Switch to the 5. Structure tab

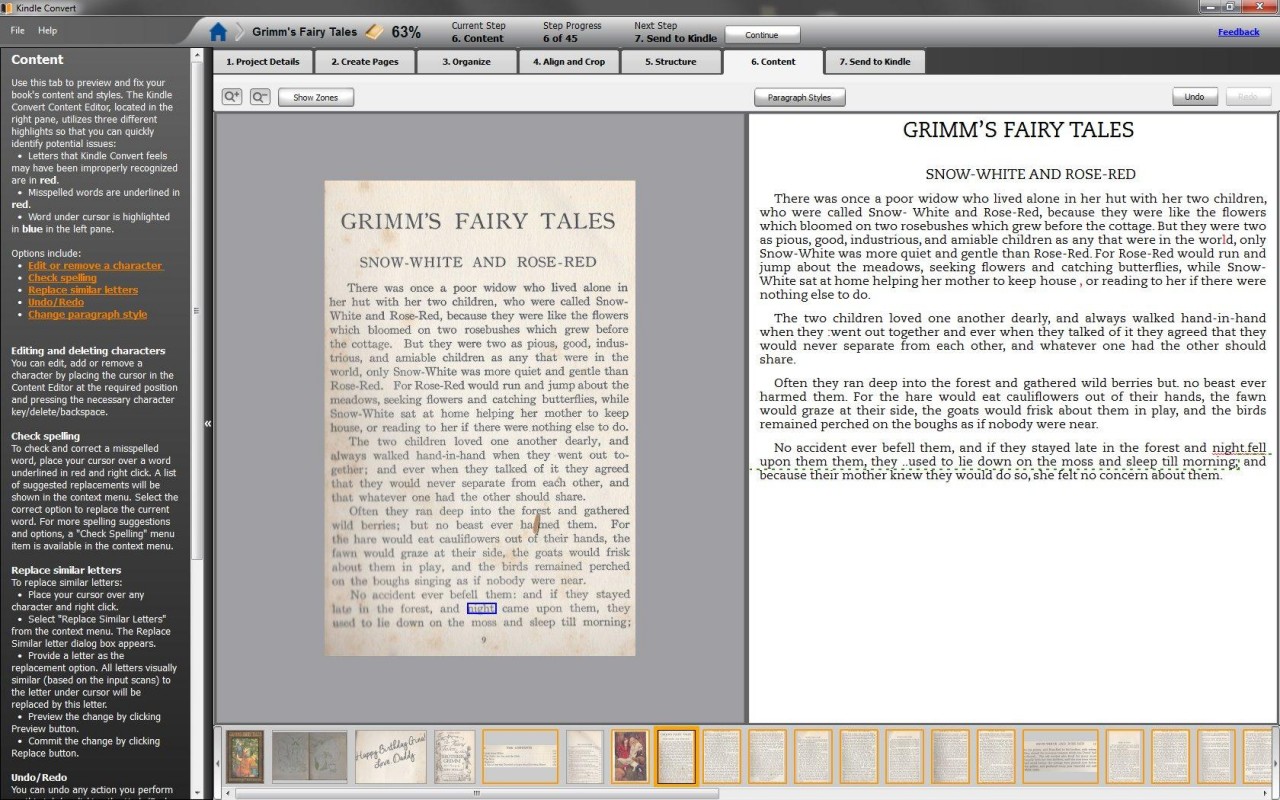coord(670,62)
